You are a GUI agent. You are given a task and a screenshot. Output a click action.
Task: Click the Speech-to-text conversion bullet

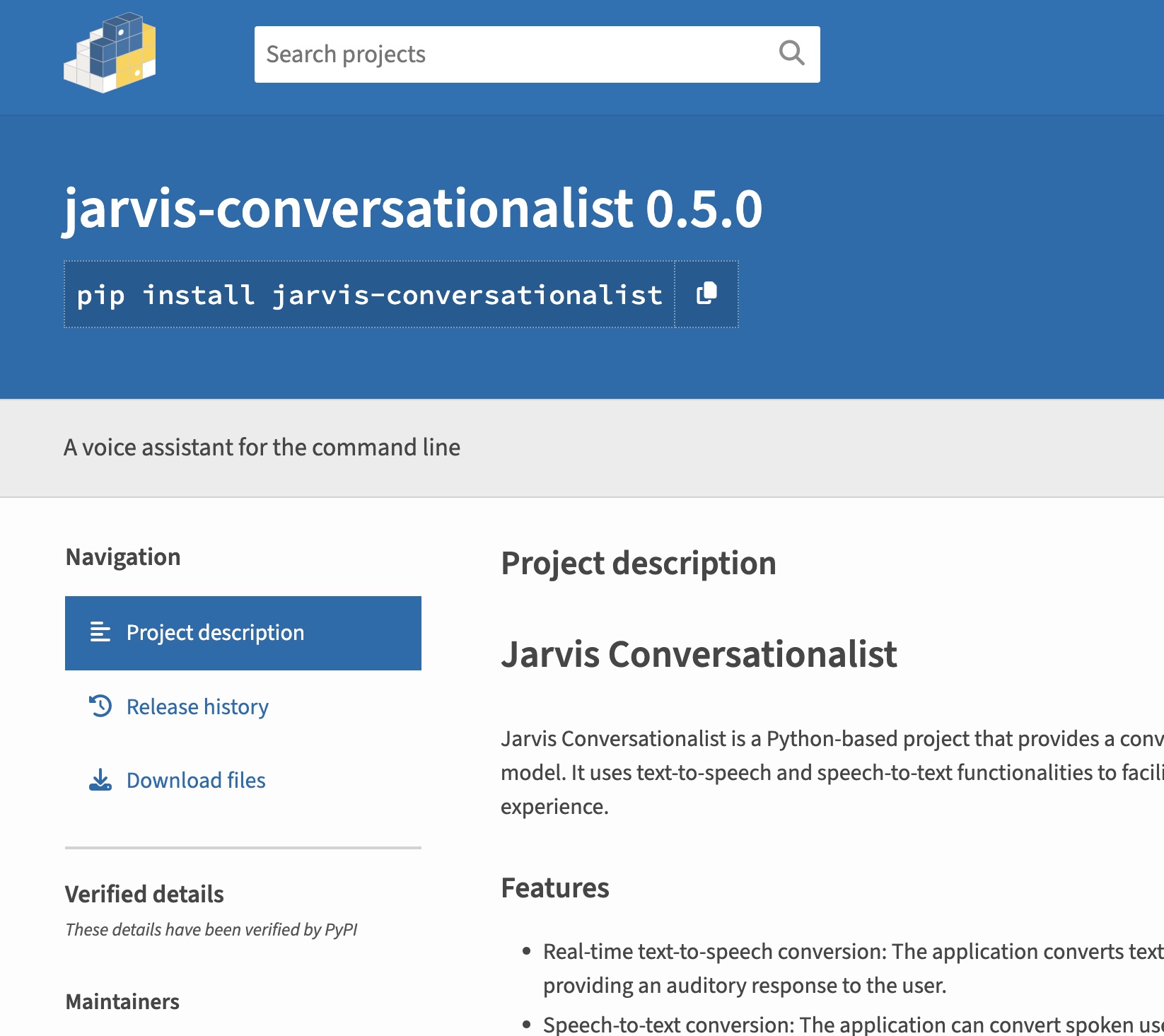pos(854,1024)
